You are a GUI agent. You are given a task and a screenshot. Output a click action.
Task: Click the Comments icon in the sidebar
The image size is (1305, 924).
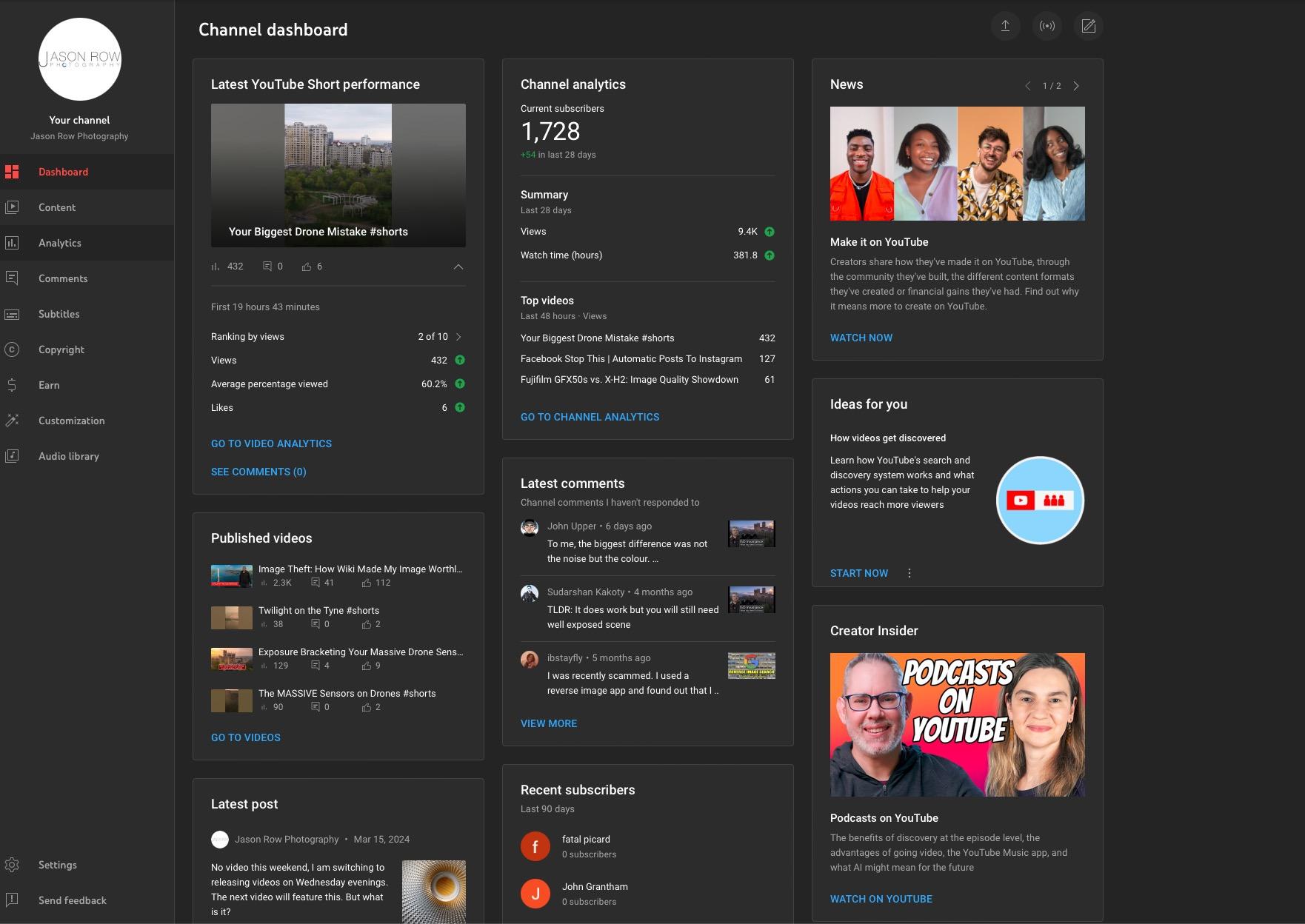coord(12,278)
